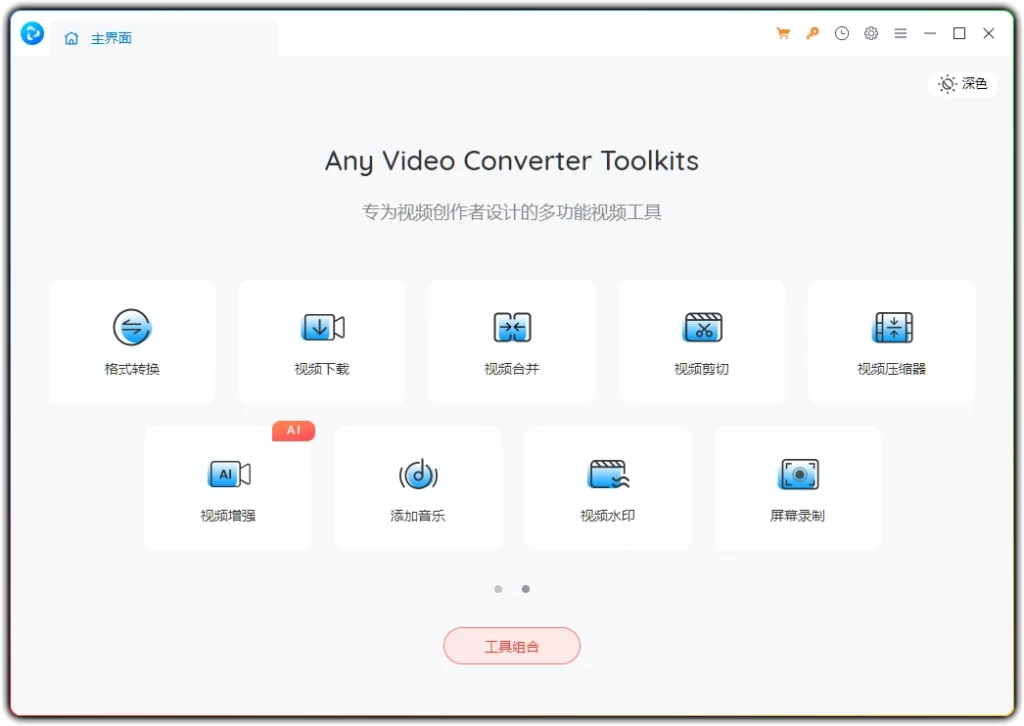Click the 格式转换 label text
This screenshot has height=726, width=1024.
(x=132, y=369)
